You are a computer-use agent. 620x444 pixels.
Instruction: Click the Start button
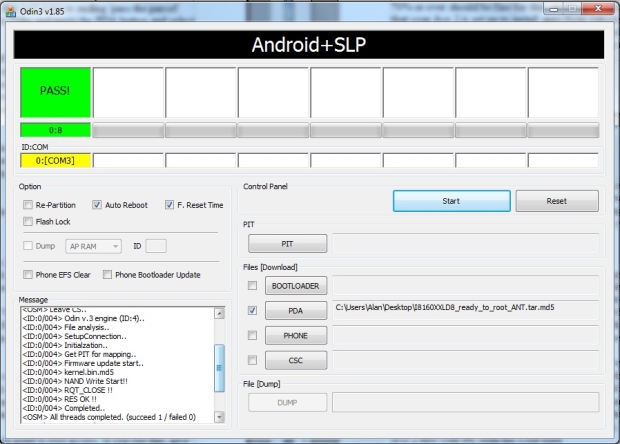[x=452, y=201]
